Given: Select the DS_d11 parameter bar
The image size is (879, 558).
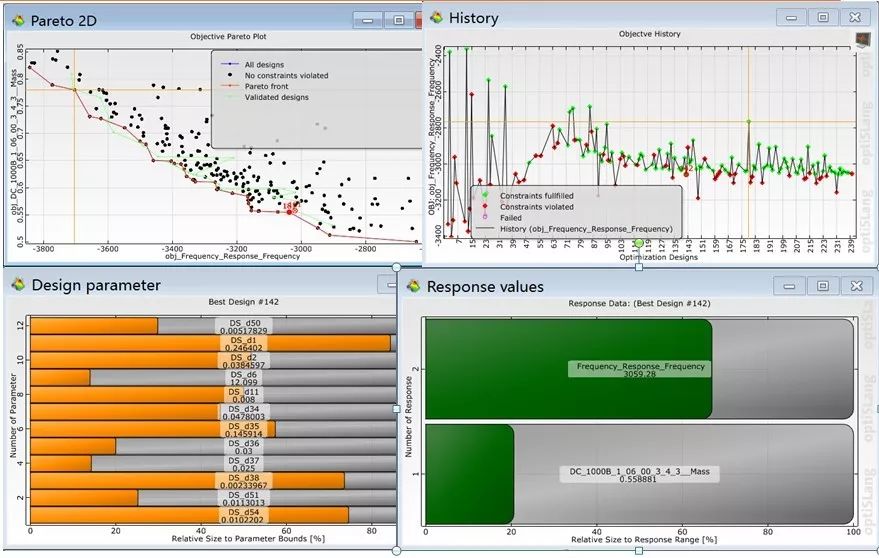Looking at the screenshot, I should pos(213,395).
